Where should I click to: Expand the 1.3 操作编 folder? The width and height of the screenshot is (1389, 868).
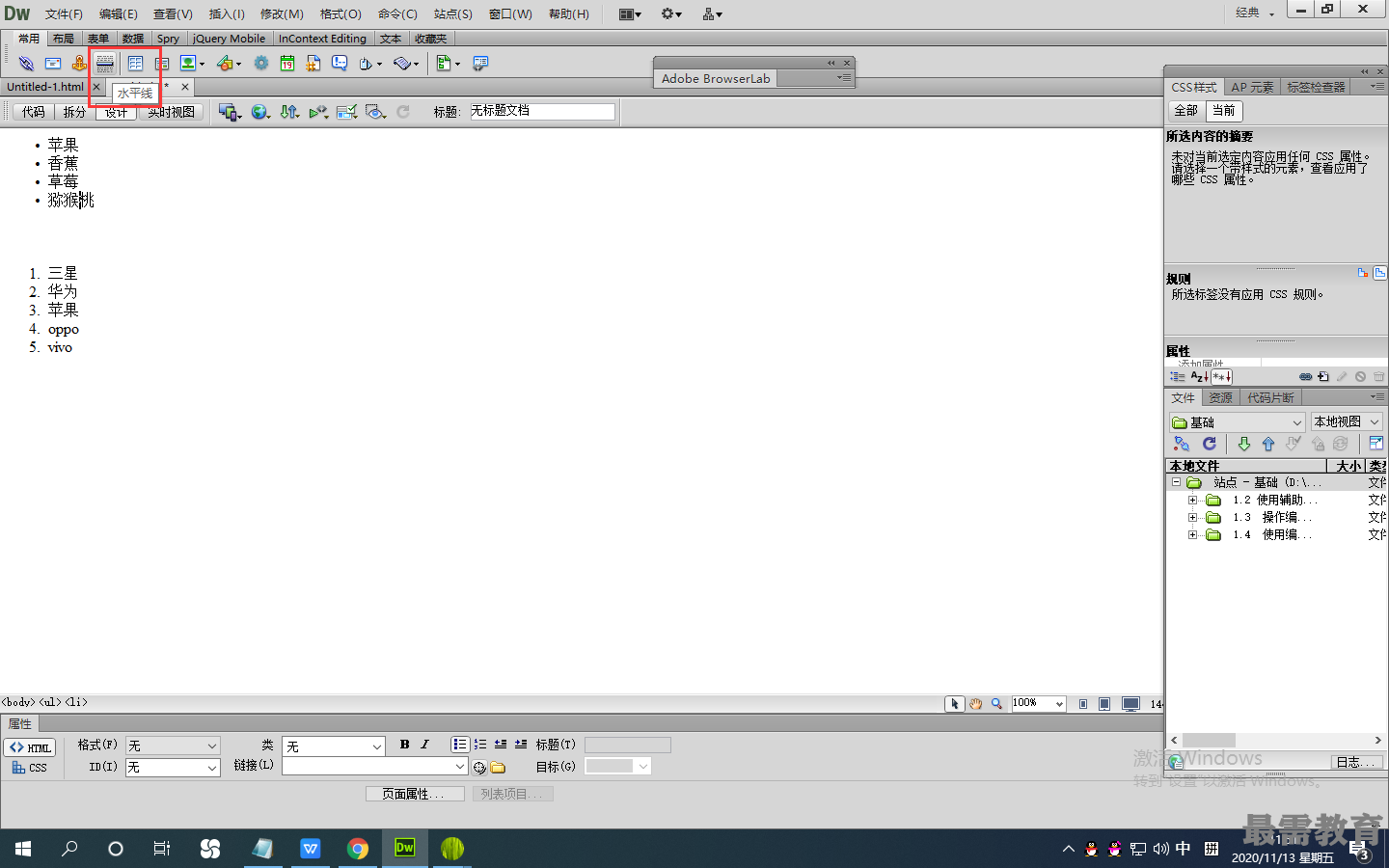(x=1192, y=518)
